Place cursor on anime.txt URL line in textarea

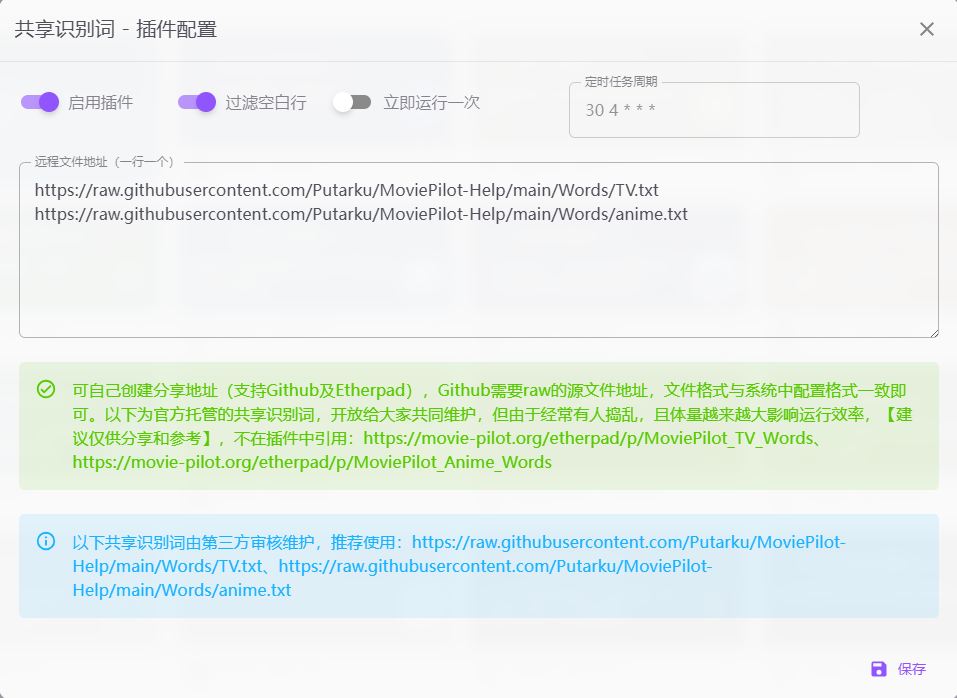[x=360, y=214]
